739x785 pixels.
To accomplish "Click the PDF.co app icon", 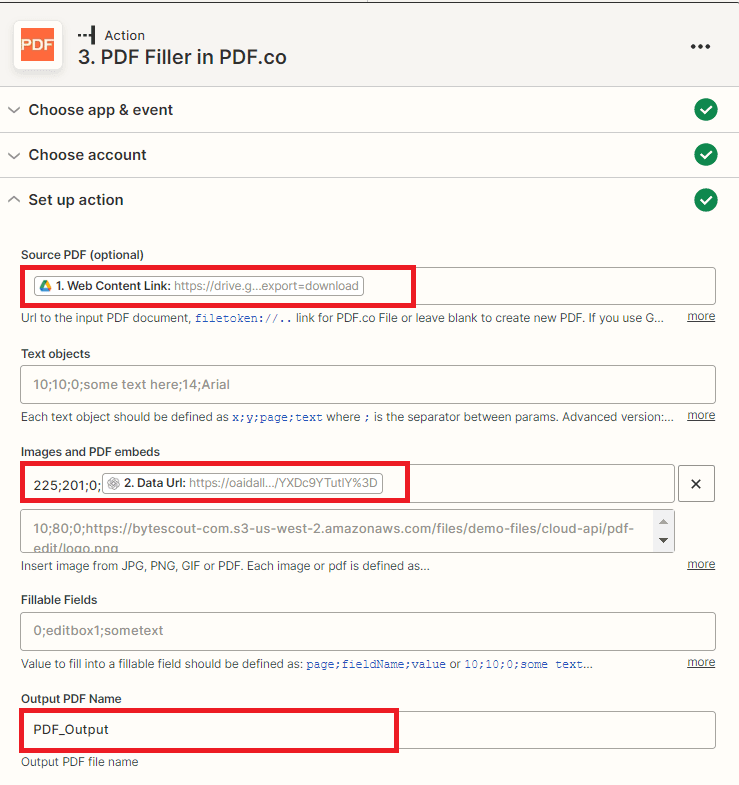I will [38, 46].
